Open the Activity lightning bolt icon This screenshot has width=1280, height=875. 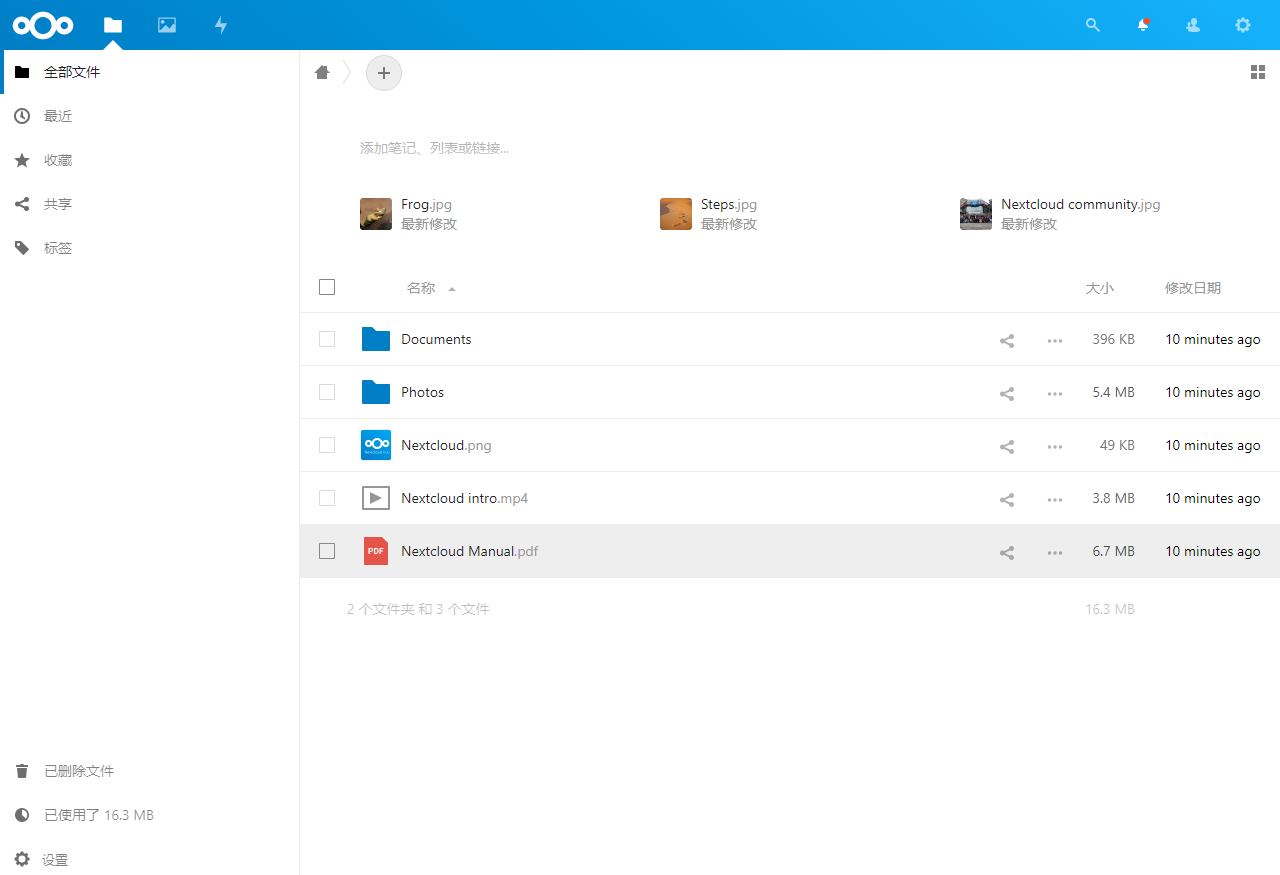(x=221, y=25)
